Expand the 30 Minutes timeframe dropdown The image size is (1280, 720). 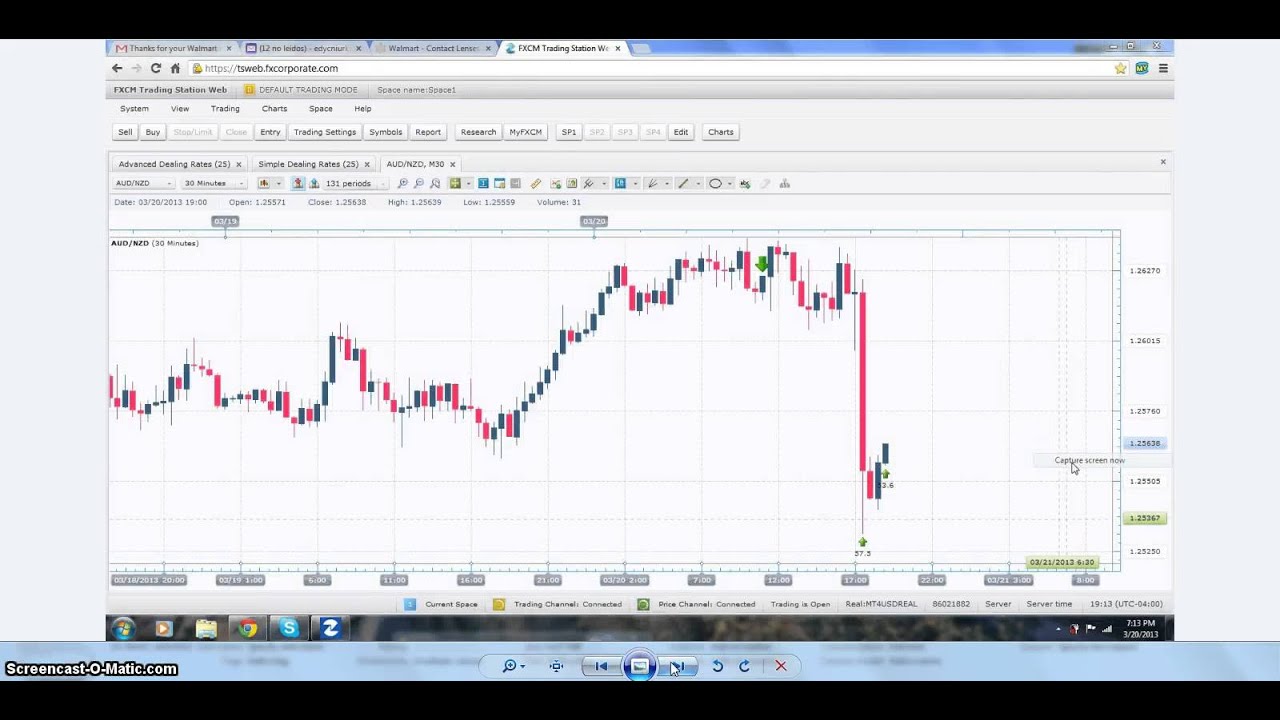[x=214, y=184]
